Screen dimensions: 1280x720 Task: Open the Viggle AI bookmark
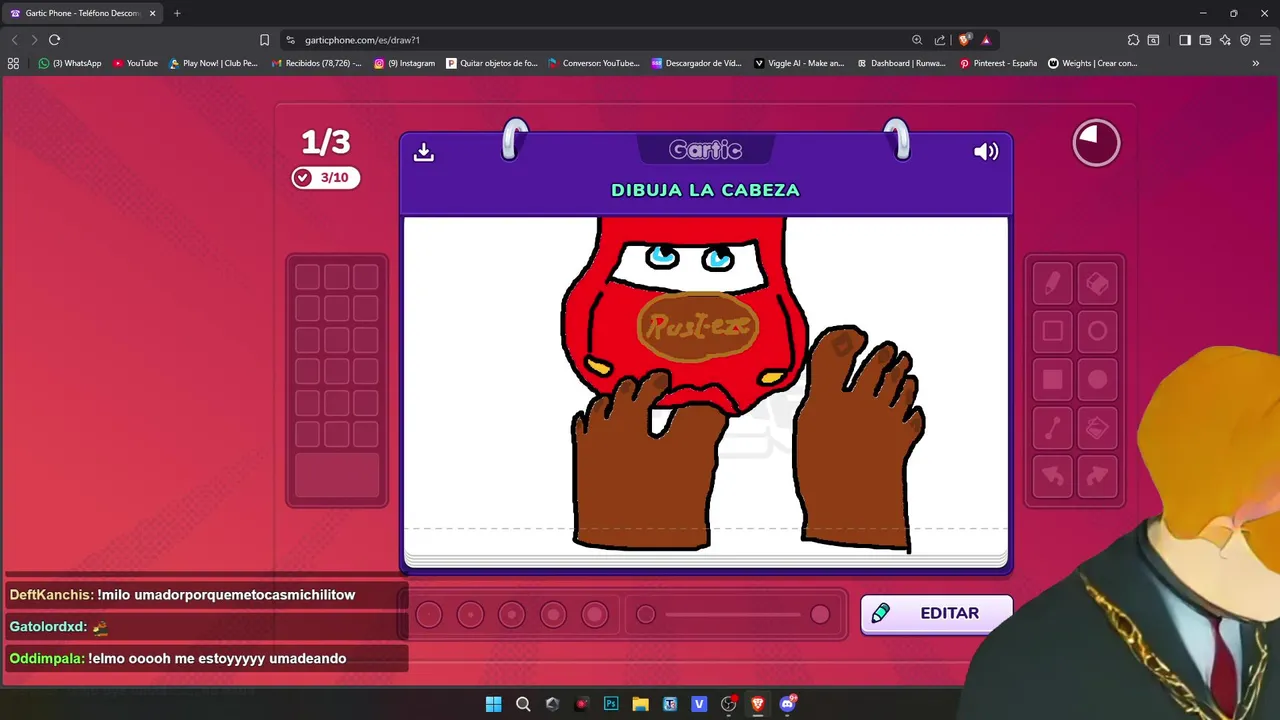click(x=799, y=63)
